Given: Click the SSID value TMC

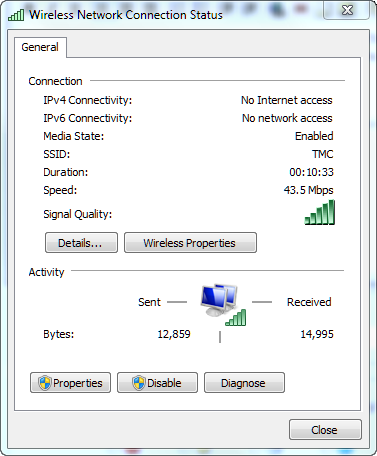Looking at the screenshot, I should pos(322,154).
